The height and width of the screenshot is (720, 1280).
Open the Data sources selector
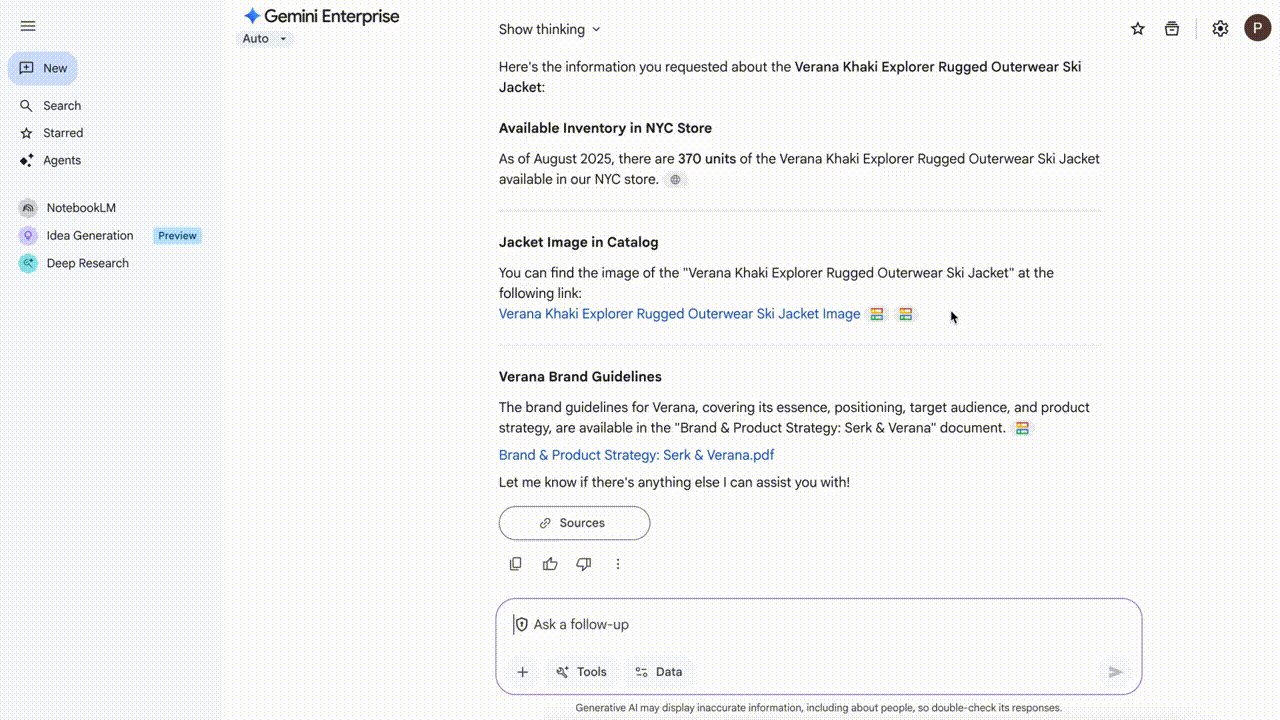(658, 672)
